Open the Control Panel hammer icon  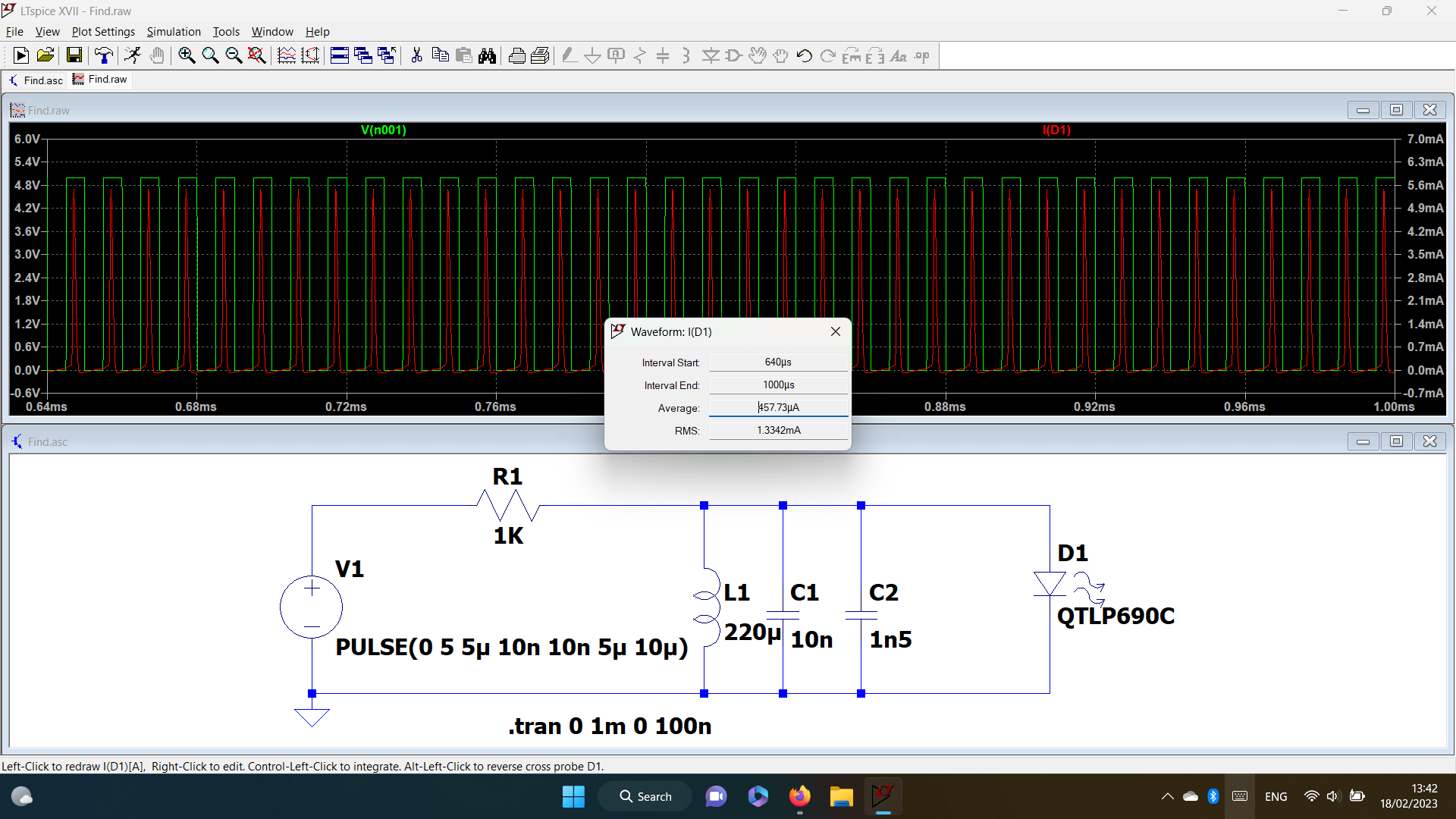tap(104, 55)
